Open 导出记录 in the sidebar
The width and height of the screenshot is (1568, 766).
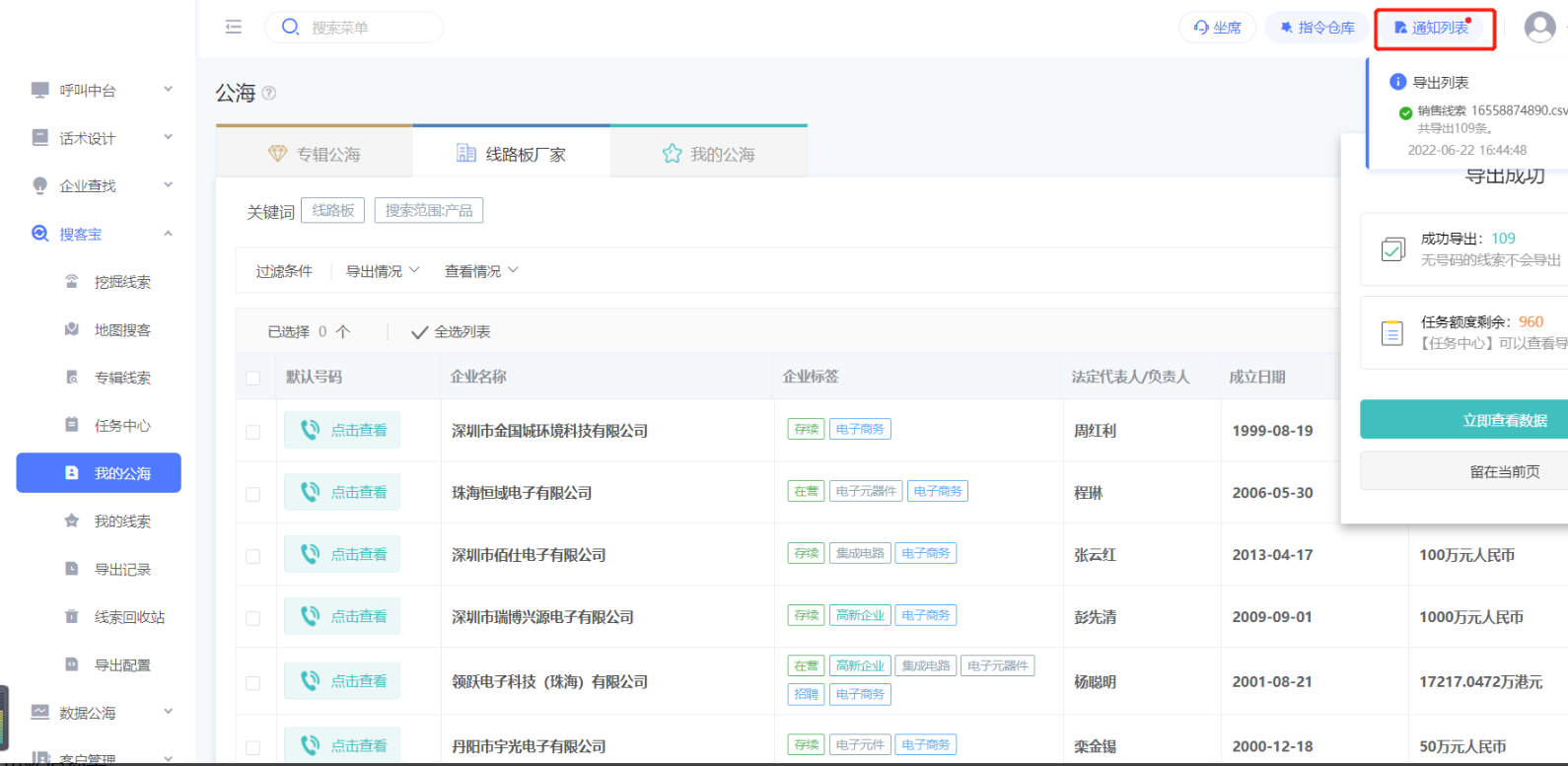122,569
